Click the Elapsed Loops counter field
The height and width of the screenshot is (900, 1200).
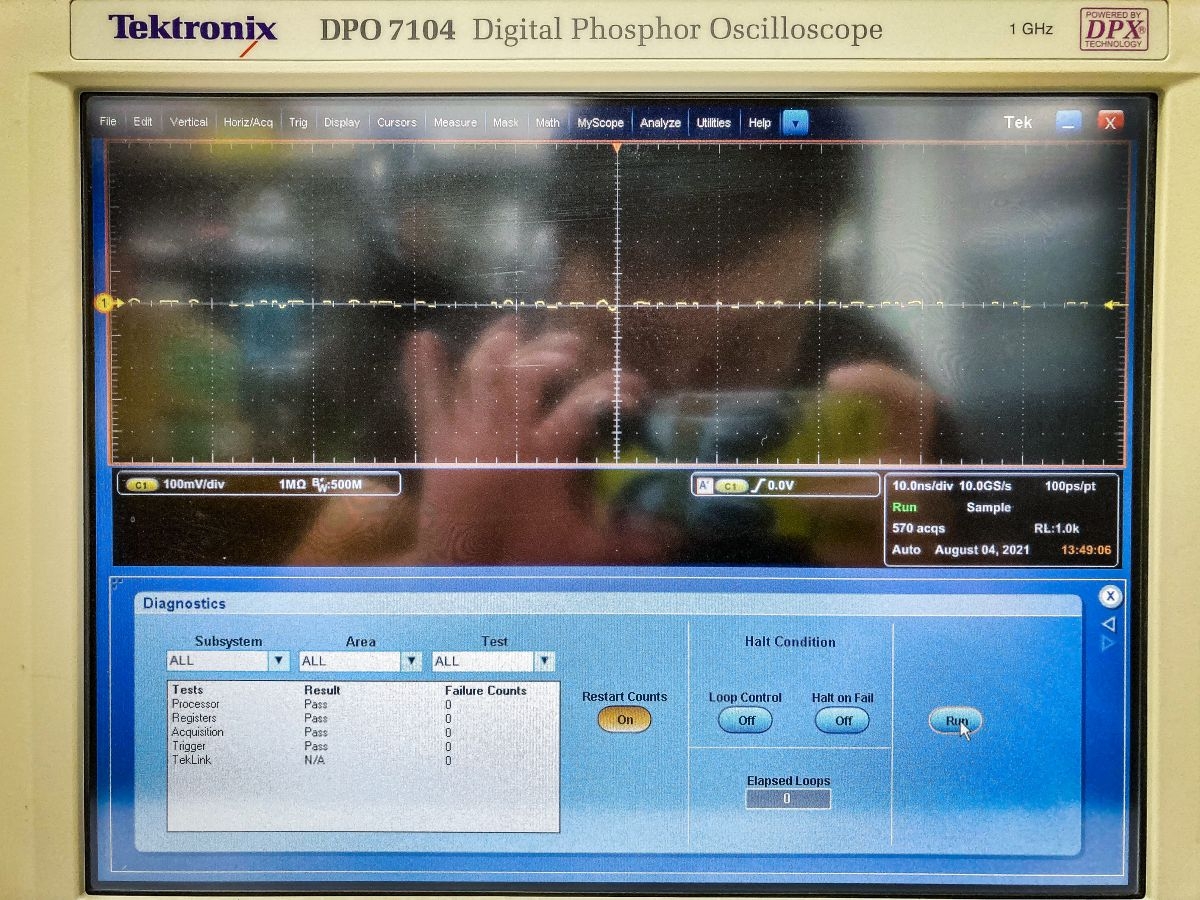[x=788, y=799]
